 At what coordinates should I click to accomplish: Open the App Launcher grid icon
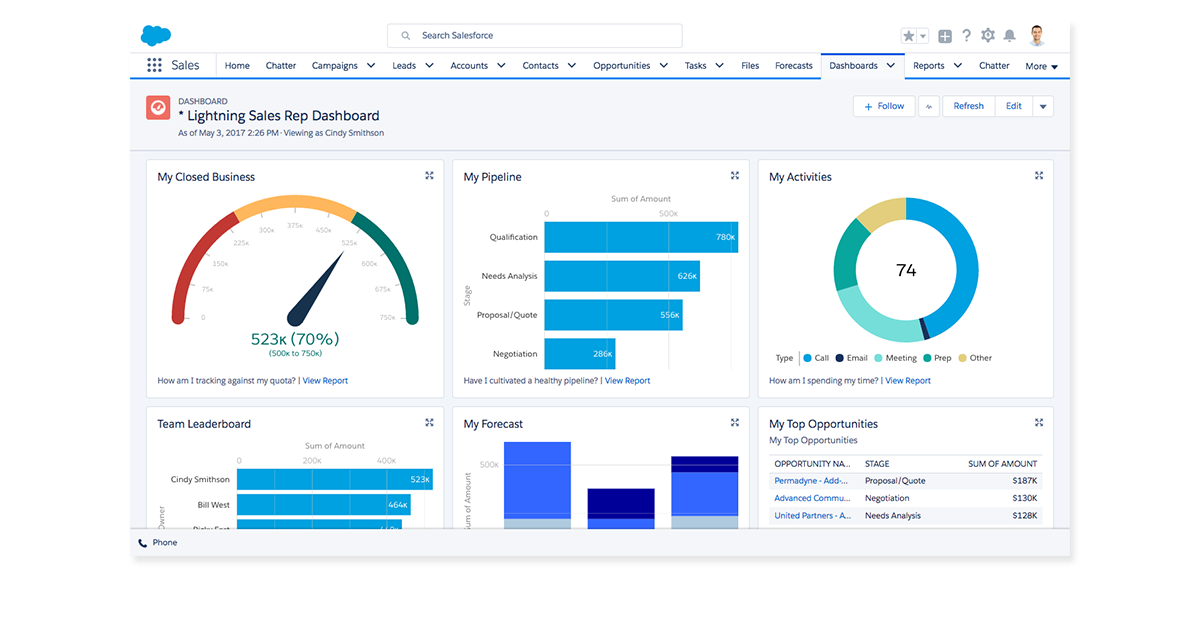pyautogui.click(x=154, y=66)
